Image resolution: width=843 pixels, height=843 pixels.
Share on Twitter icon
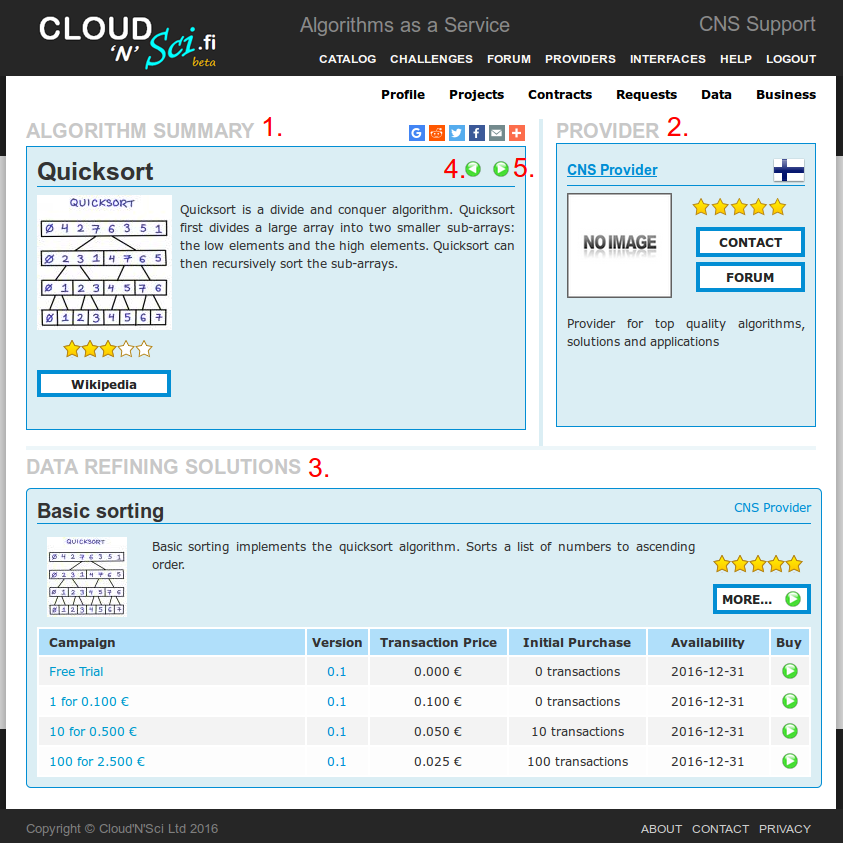coord(456,132)
